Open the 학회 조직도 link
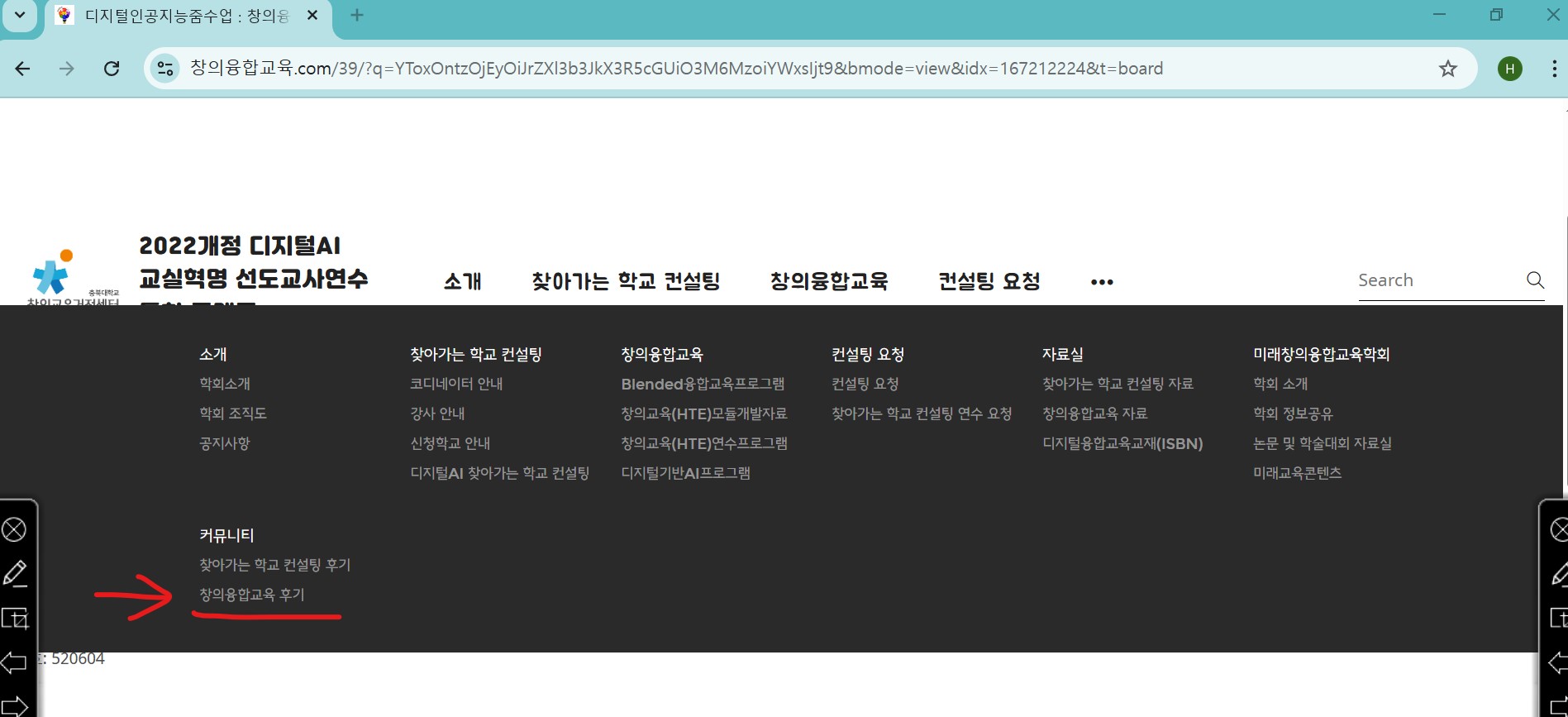 click(x=233, y=413)
